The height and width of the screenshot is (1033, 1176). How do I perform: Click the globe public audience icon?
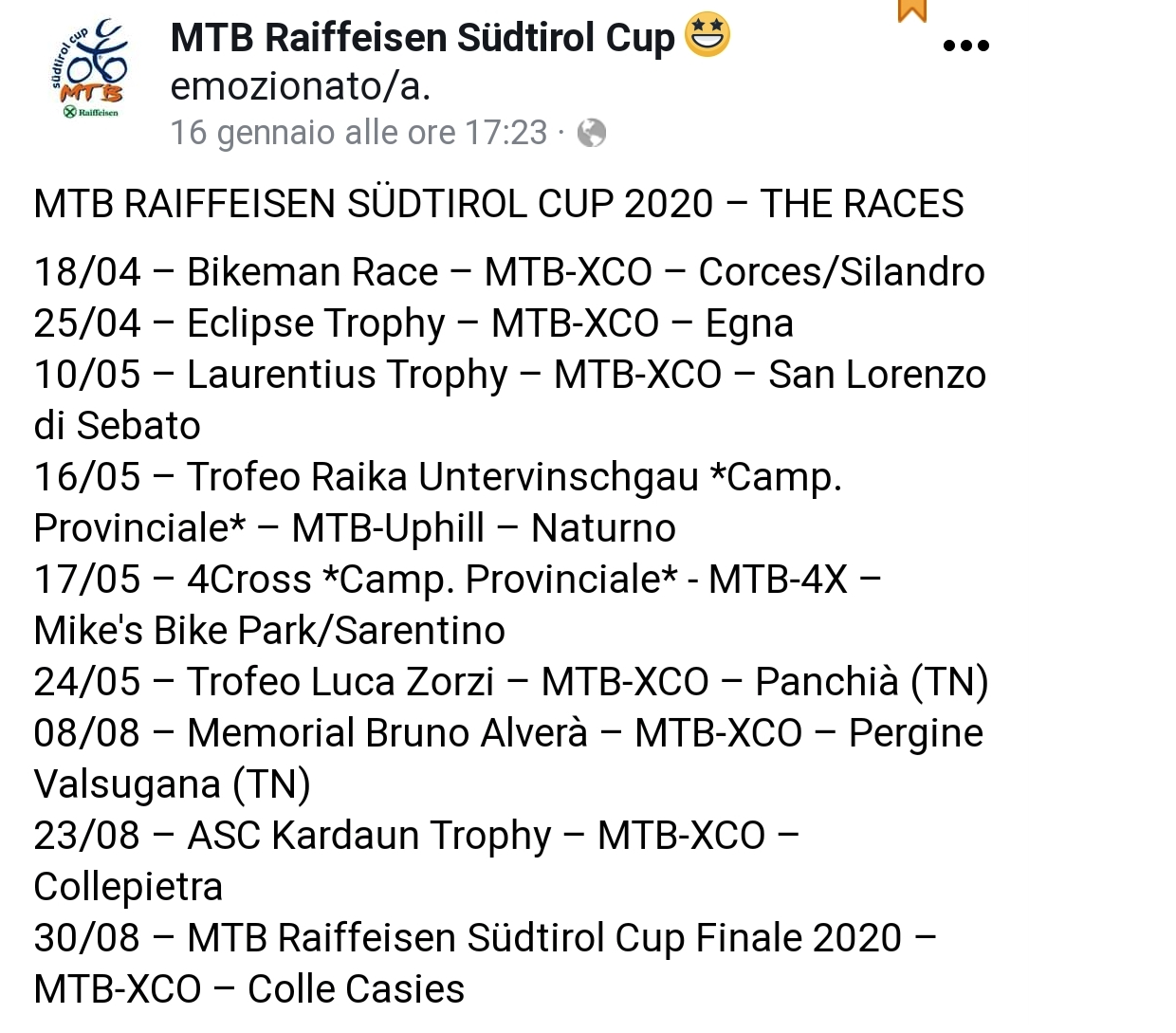(592, 133)
